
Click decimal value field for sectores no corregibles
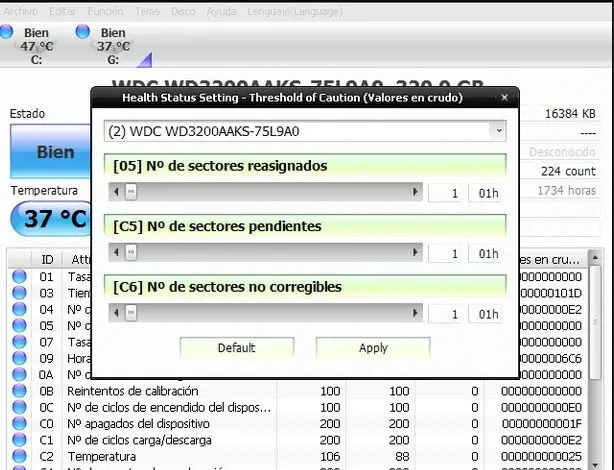click(x=446, y=314)
